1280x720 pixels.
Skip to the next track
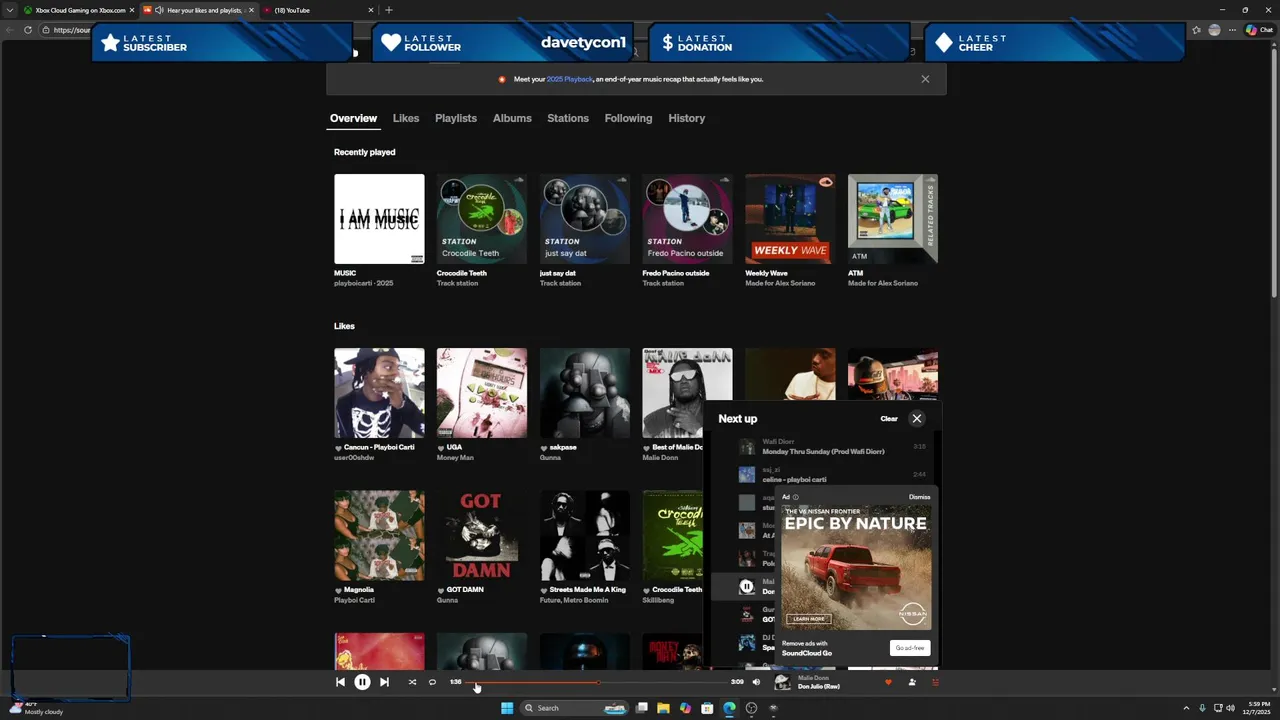point(384,682)
